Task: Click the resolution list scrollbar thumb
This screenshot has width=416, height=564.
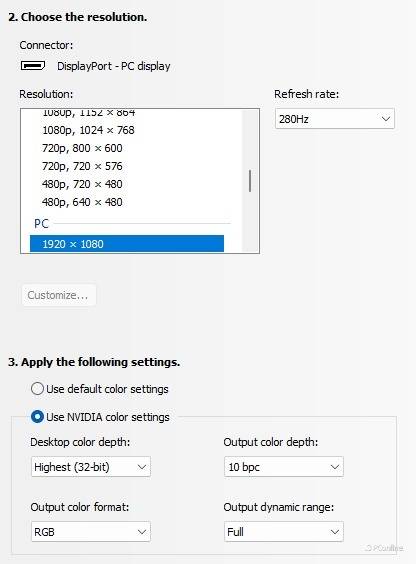Action: [250, 181]
